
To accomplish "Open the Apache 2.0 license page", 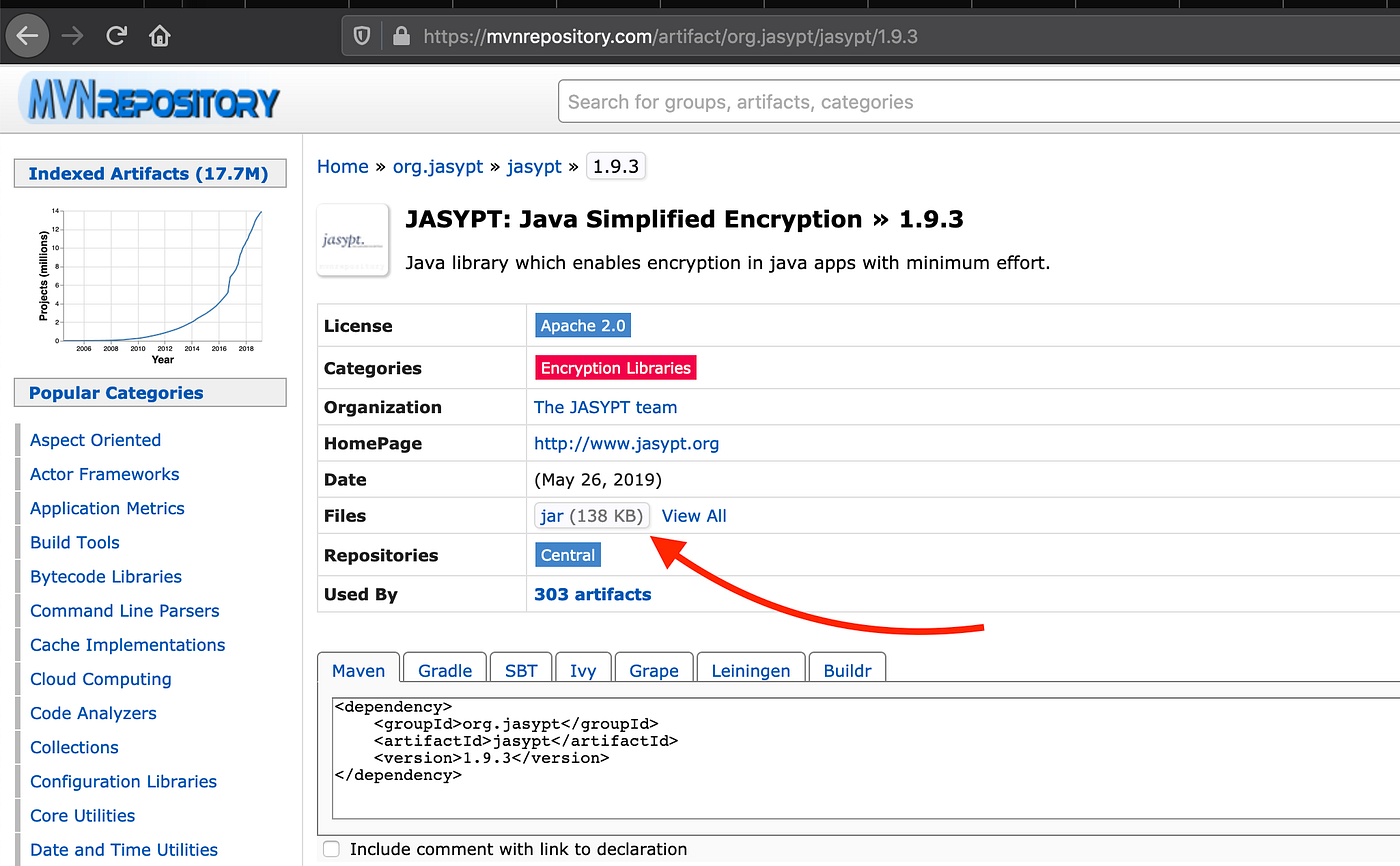I will pyautogui.click(x=583, y=325).
